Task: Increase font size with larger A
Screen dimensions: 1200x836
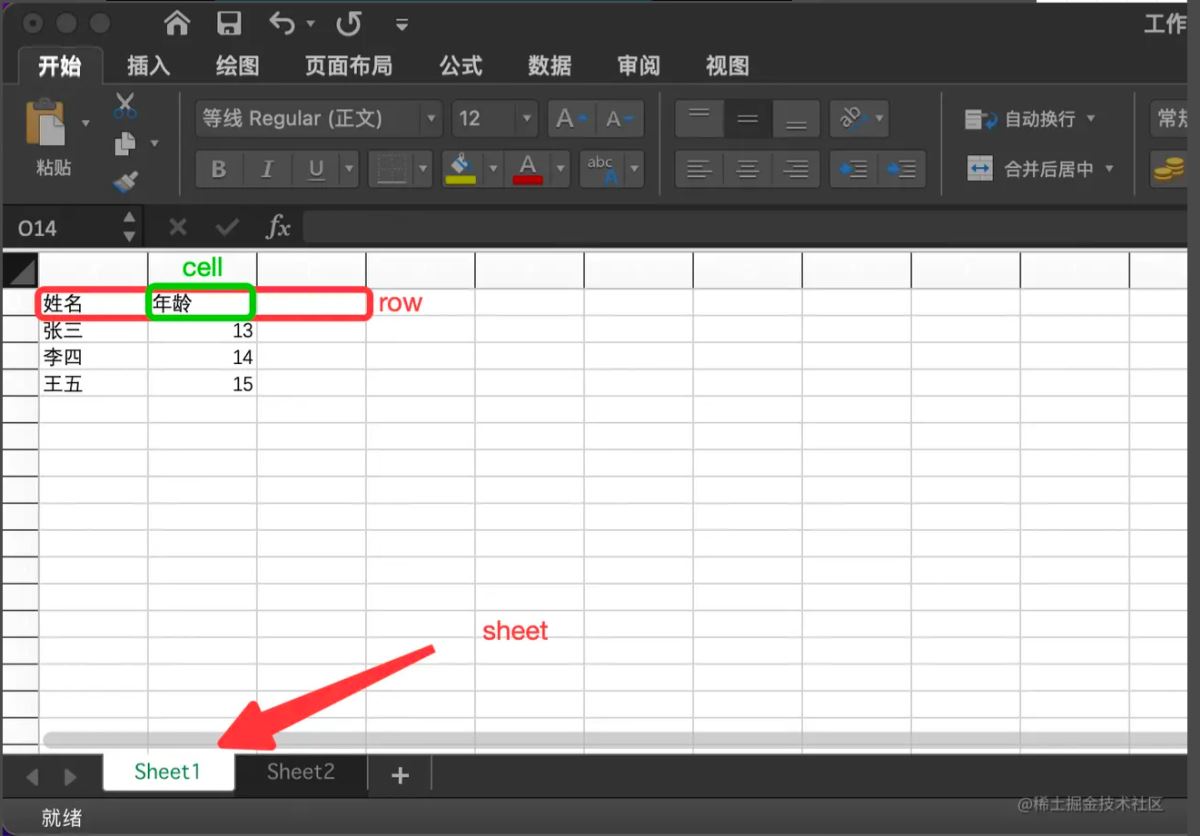Action: [570, 119]
